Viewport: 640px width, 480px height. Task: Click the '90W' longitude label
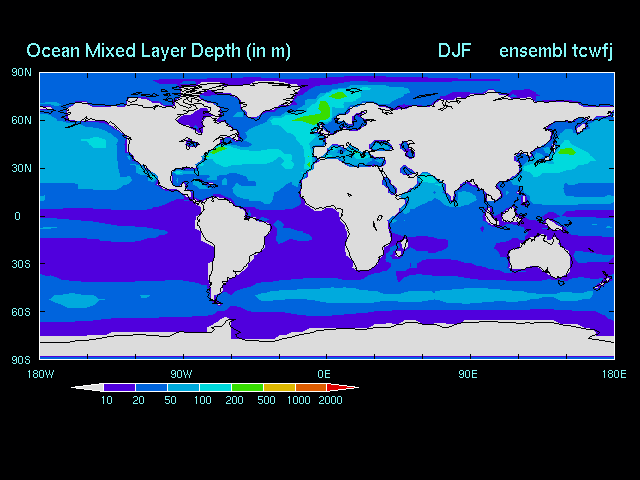click(181, 374)
